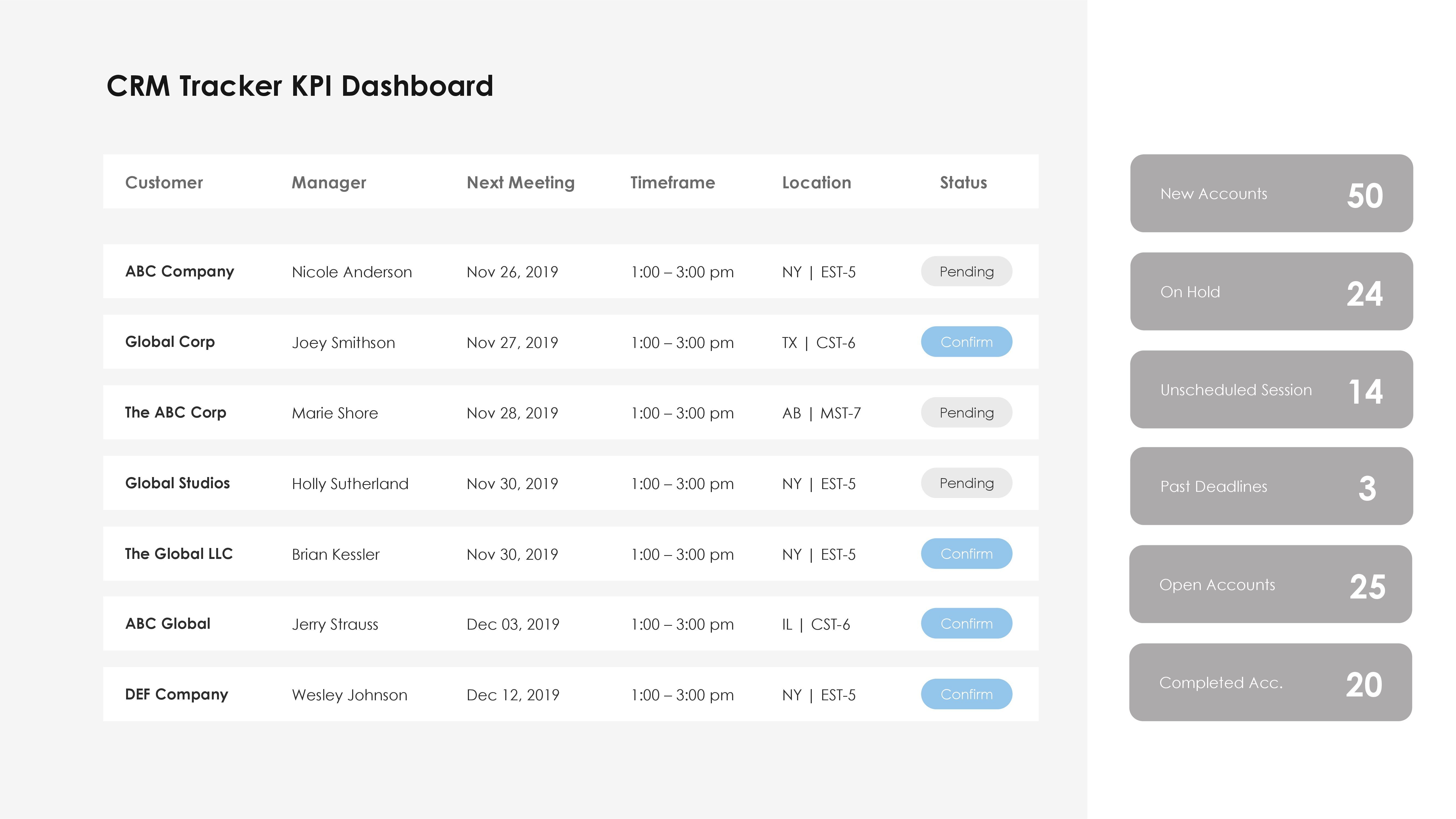
Task: Click manager Nicole Anderson
Action: pos(352,272)
